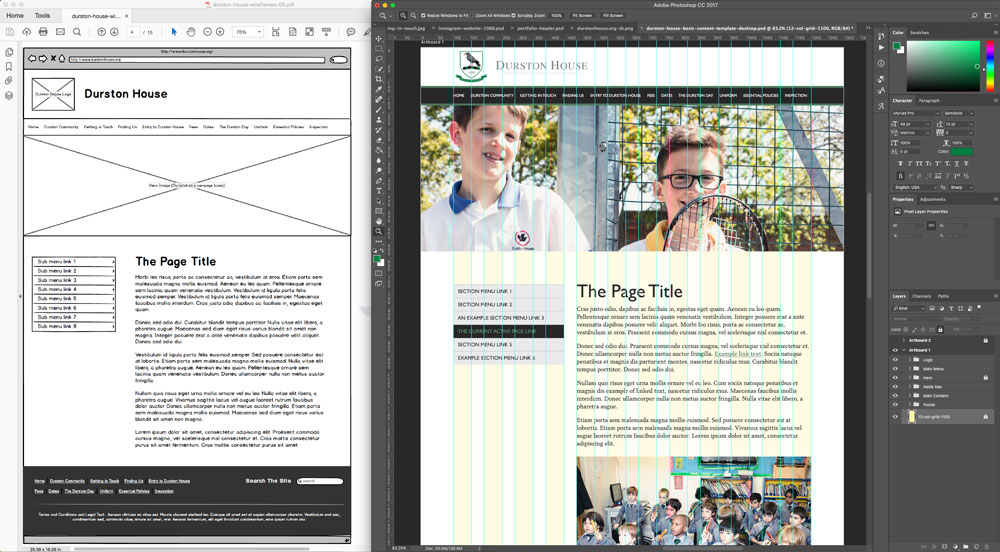Click the Zoom Out magnifier in options bar
The image size is (1000, 552).
point(413,15)
